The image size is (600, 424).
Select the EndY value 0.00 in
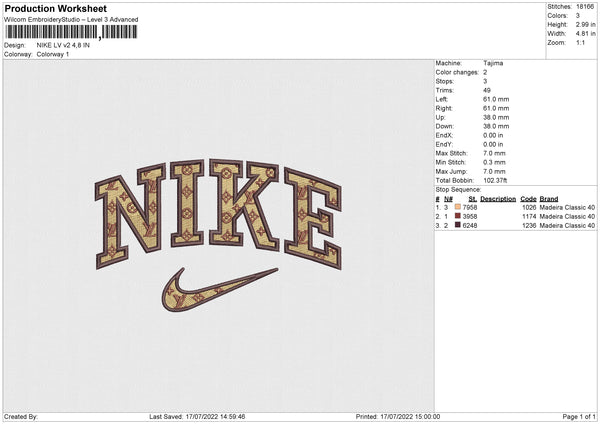point(493,145)
